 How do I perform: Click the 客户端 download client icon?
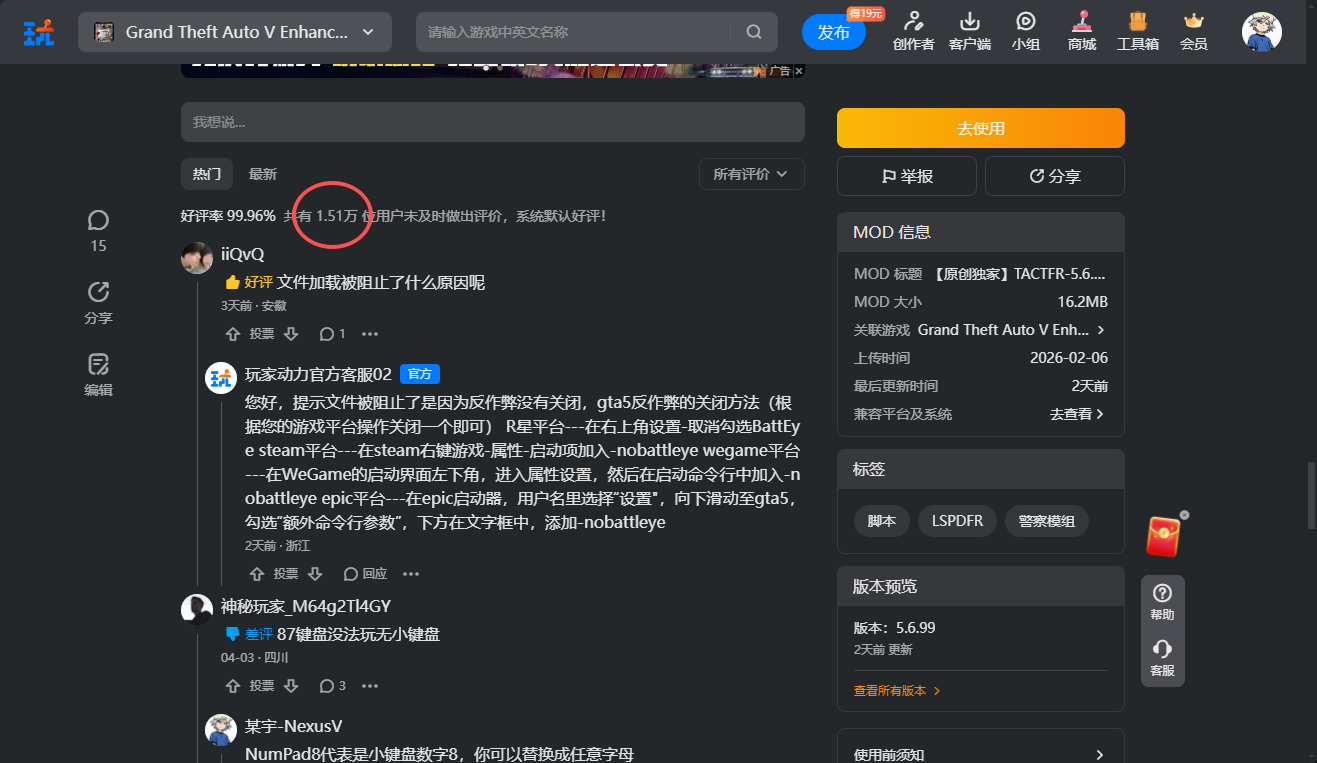click(x=969, y=22)
